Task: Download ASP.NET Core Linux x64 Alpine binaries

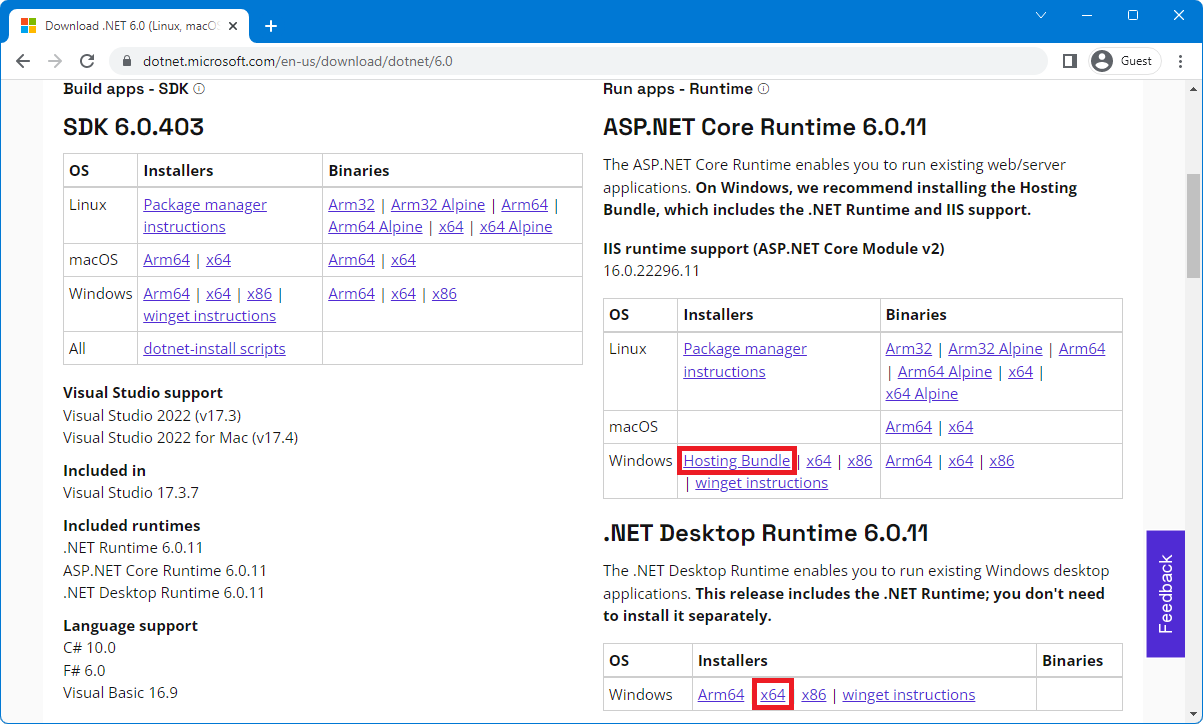Action: point(921,393)
